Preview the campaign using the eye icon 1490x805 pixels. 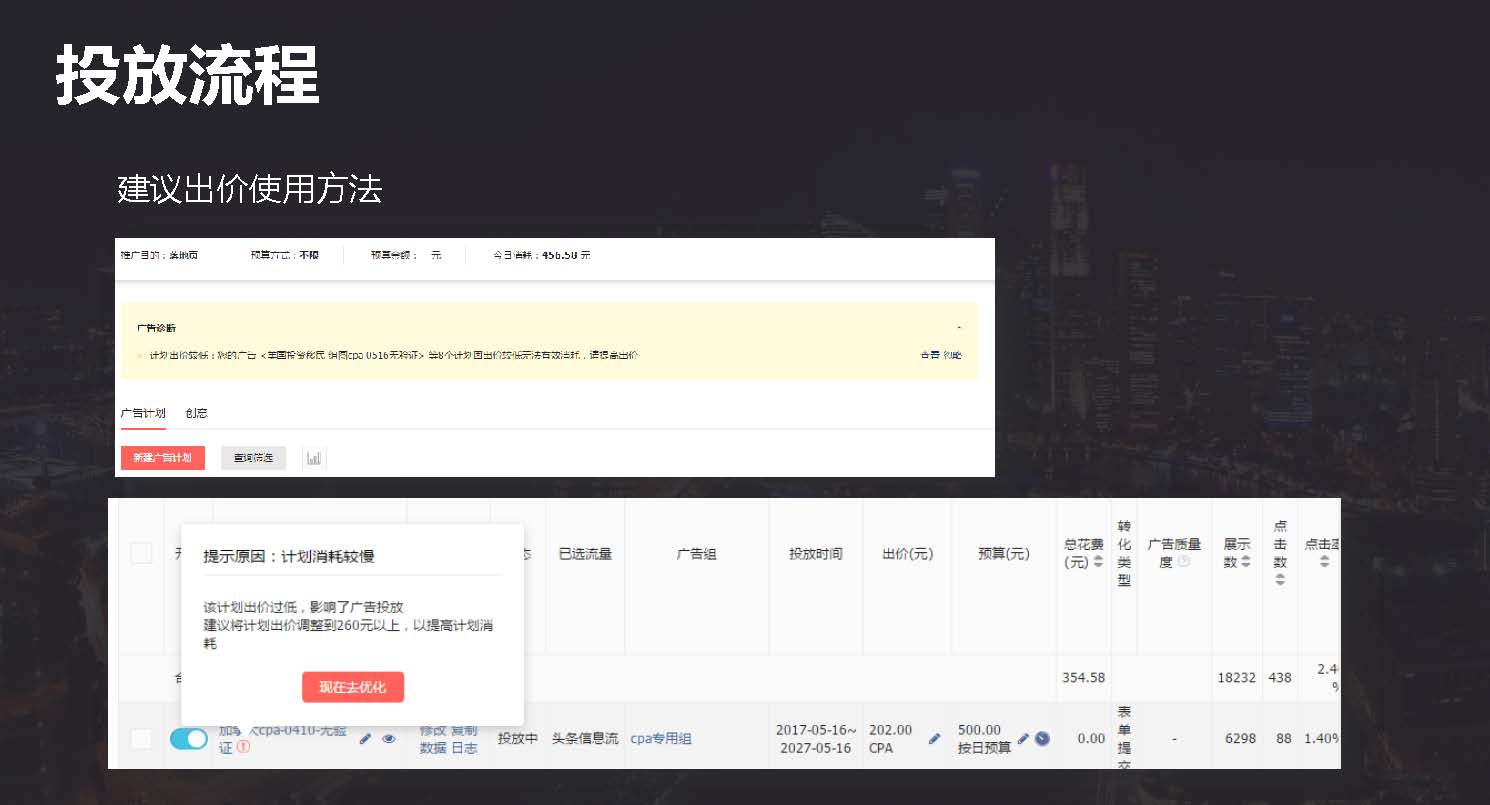point(389,740)
